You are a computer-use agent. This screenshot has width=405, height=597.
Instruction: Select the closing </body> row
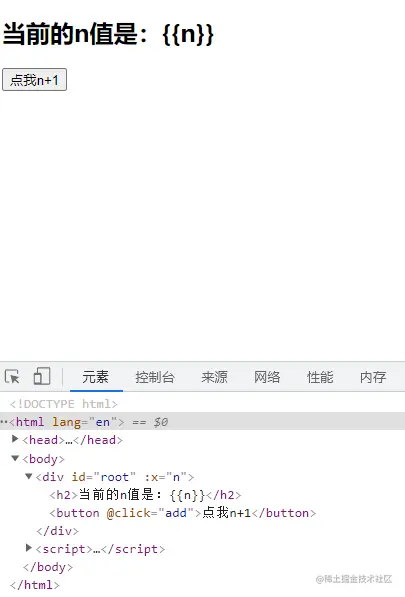(x=48, y=567)
